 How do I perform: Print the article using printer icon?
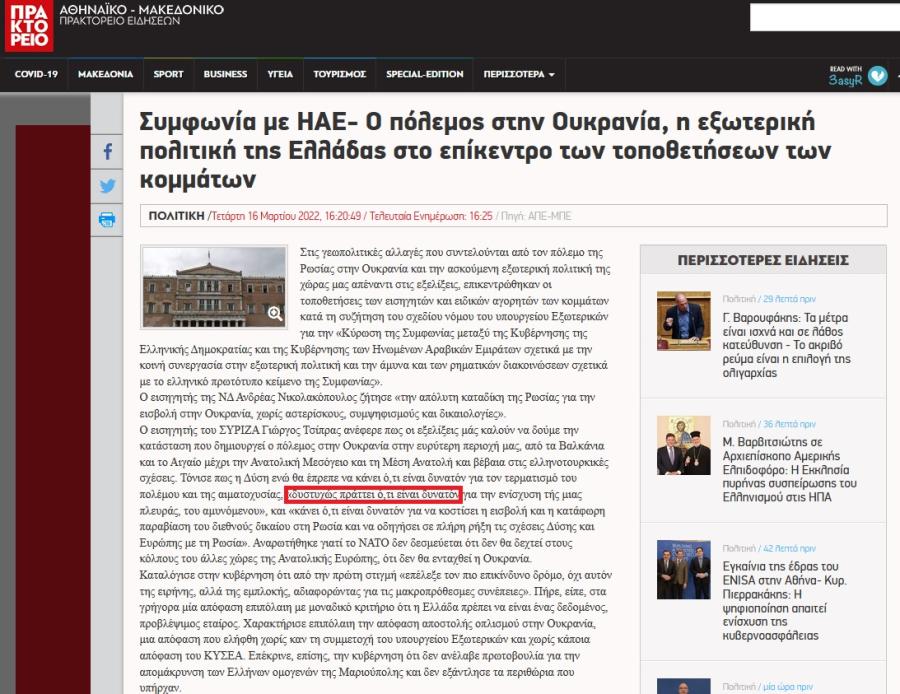click(107, 219)
